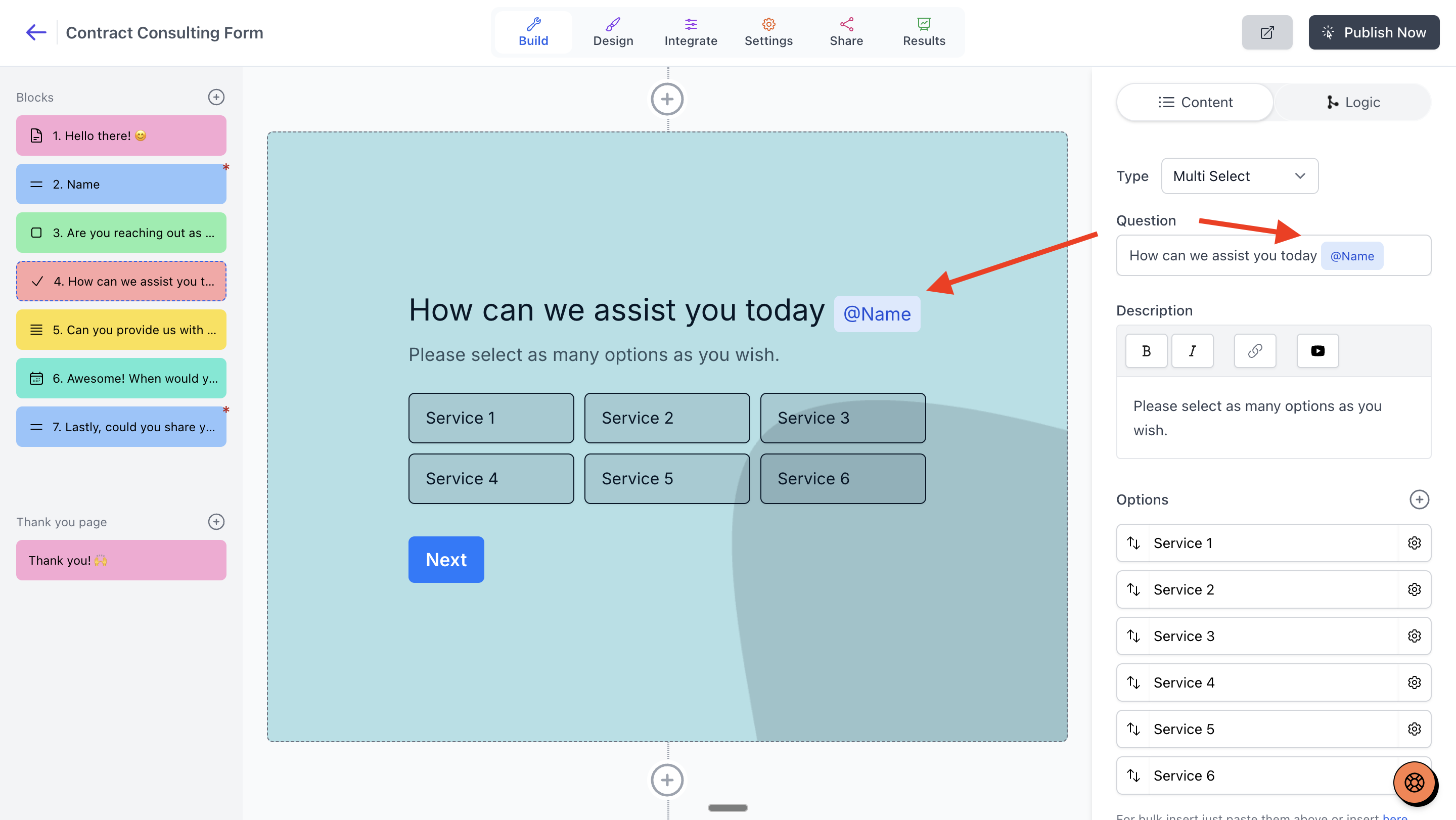Switch to the Content panel tab
This screenshot has height=820, width=1456.
point(1195,102)
